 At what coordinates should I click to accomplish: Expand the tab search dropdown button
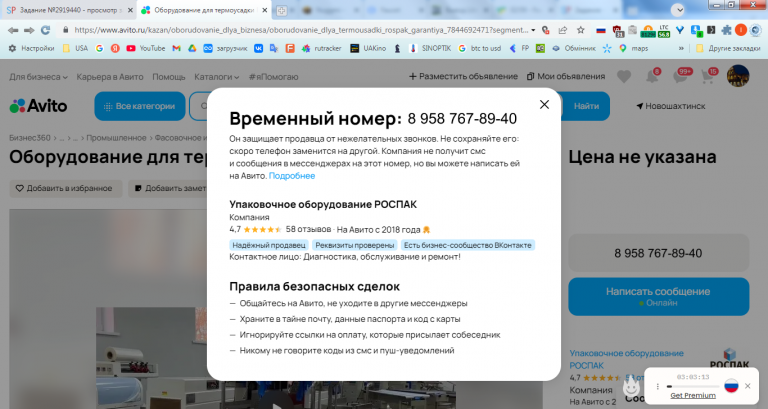(x=678, y=10)
